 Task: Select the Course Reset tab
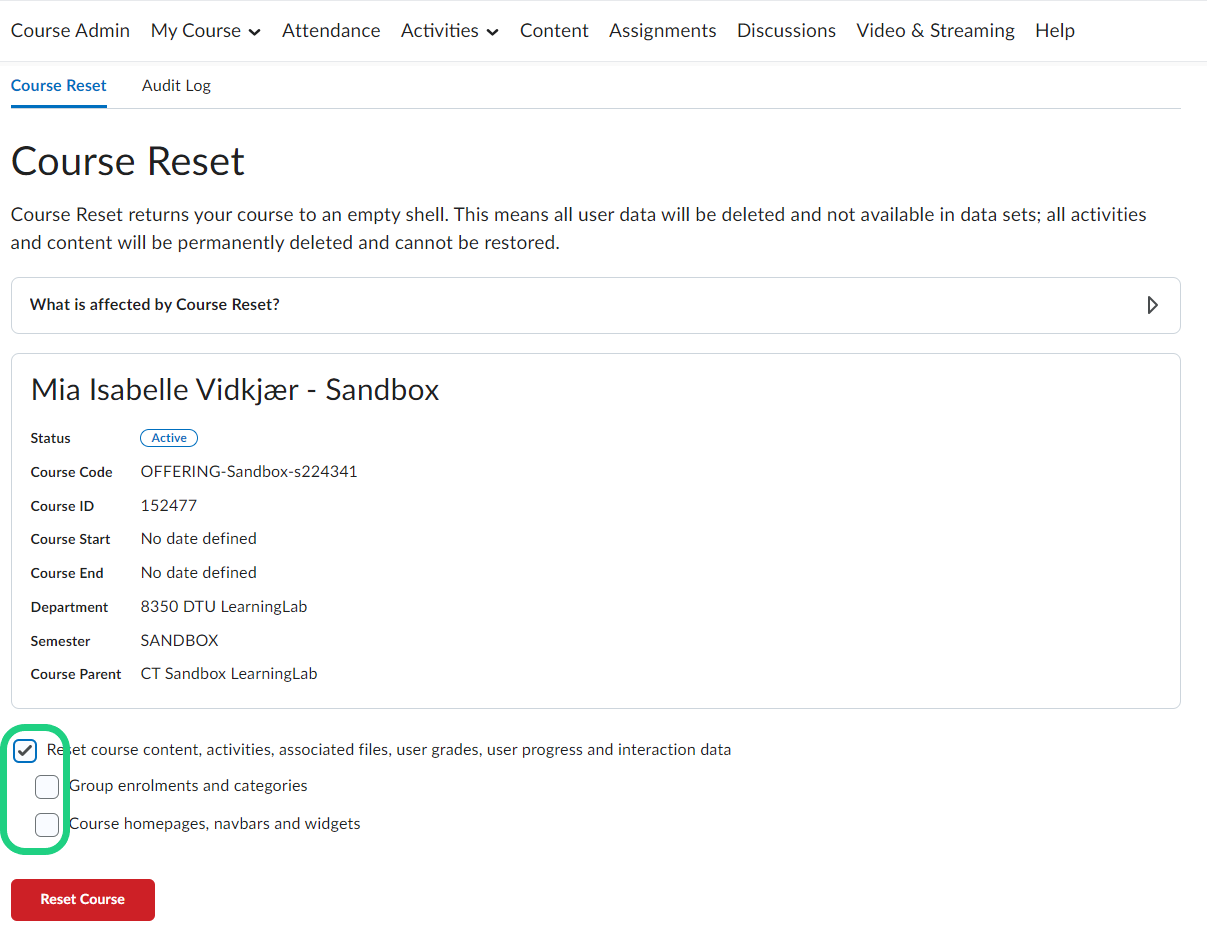tap(59, 86)
